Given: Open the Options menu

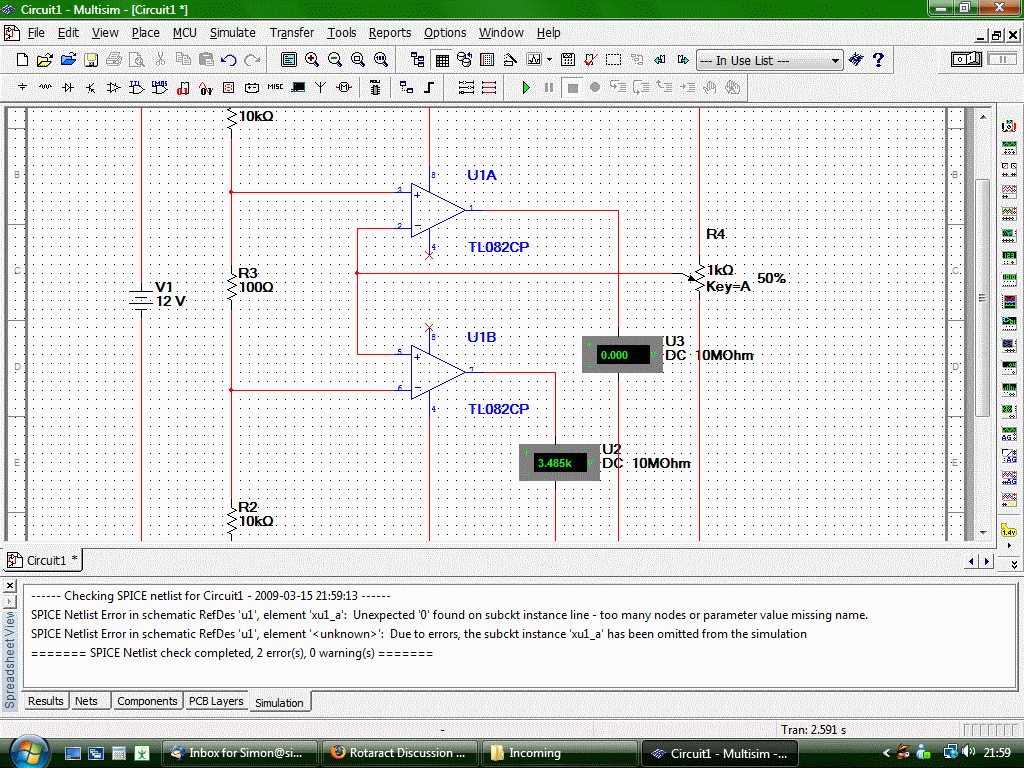Looking at the screenshot, I should pyautogui.click(x=445, y=33).
